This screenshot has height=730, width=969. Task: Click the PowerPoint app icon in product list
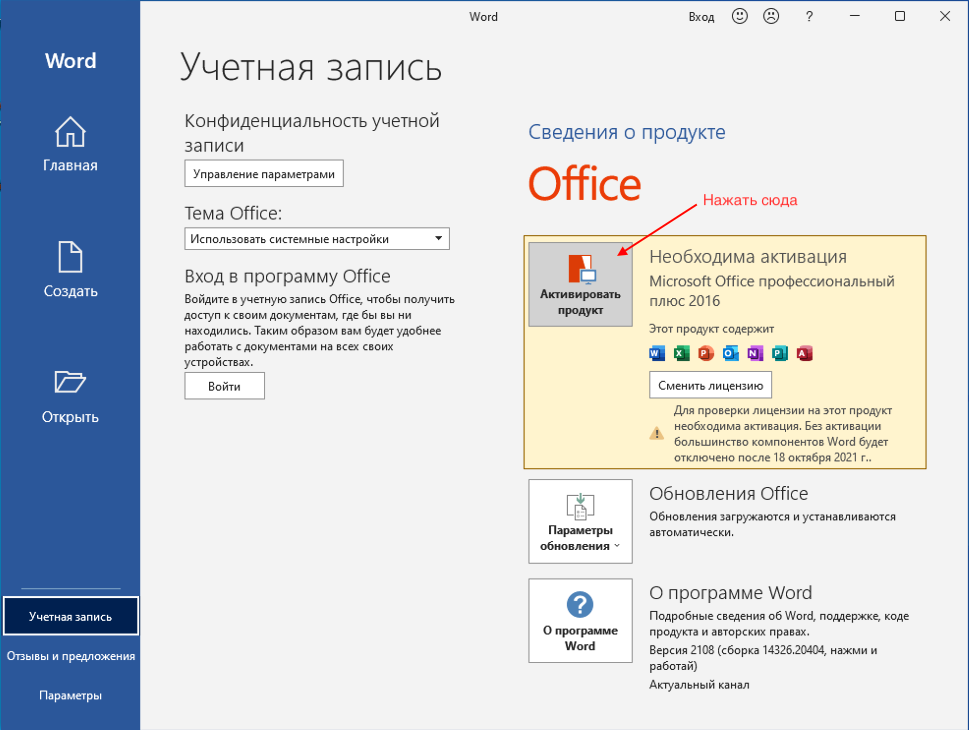pyautogui.click(x=706, y=354)
